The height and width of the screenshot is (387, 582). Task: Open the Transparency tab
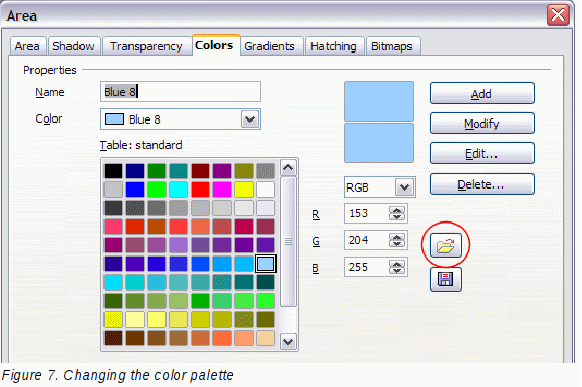[146, 46]
